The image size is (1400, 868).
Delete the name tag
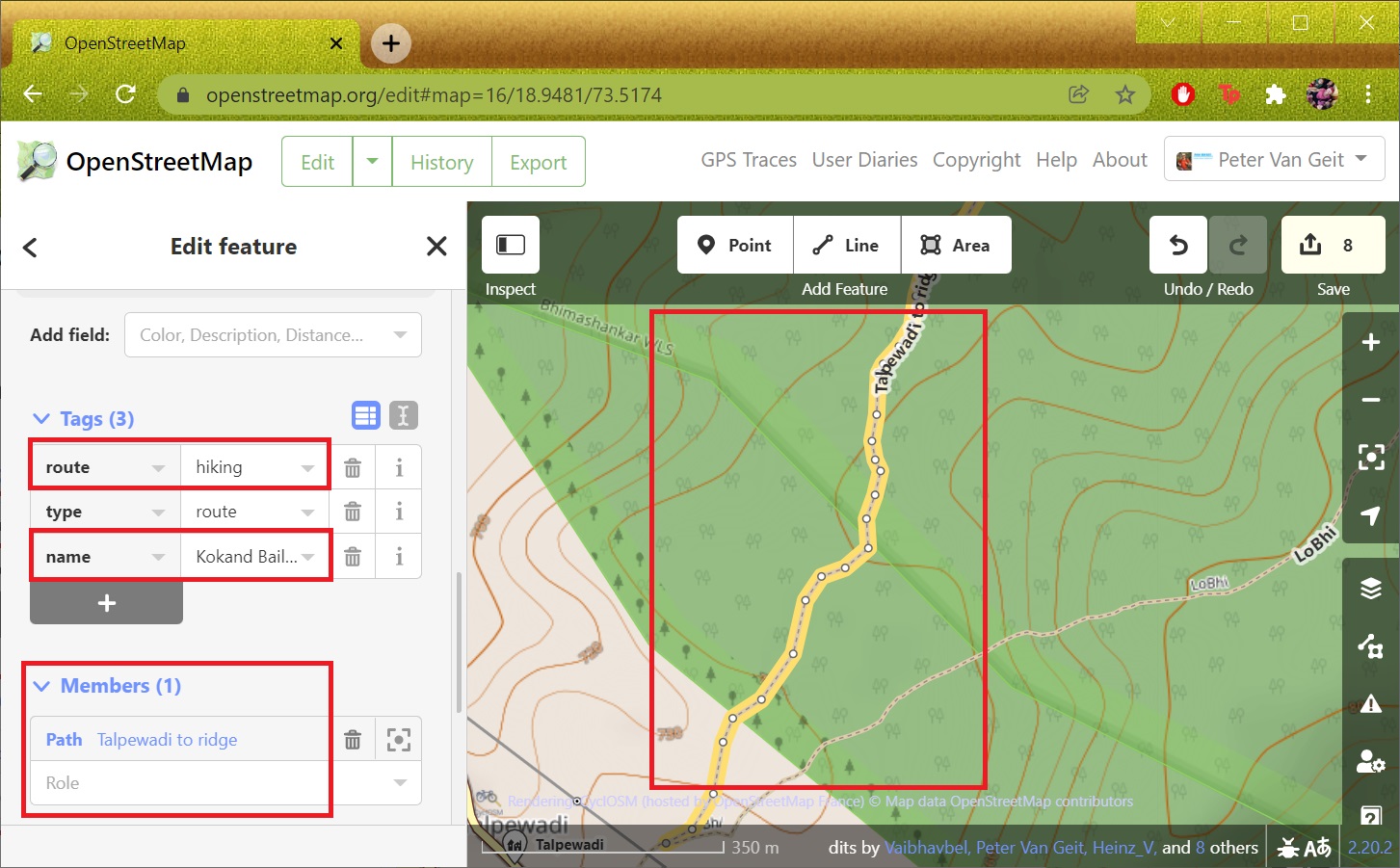[x=353, y=556]
